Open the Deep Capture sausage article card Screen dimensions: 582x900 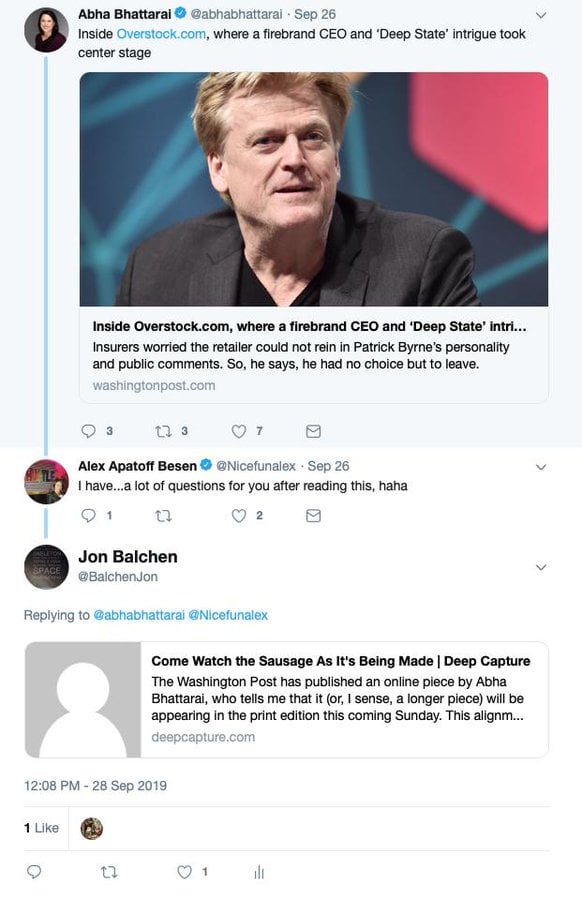[286, 700]
